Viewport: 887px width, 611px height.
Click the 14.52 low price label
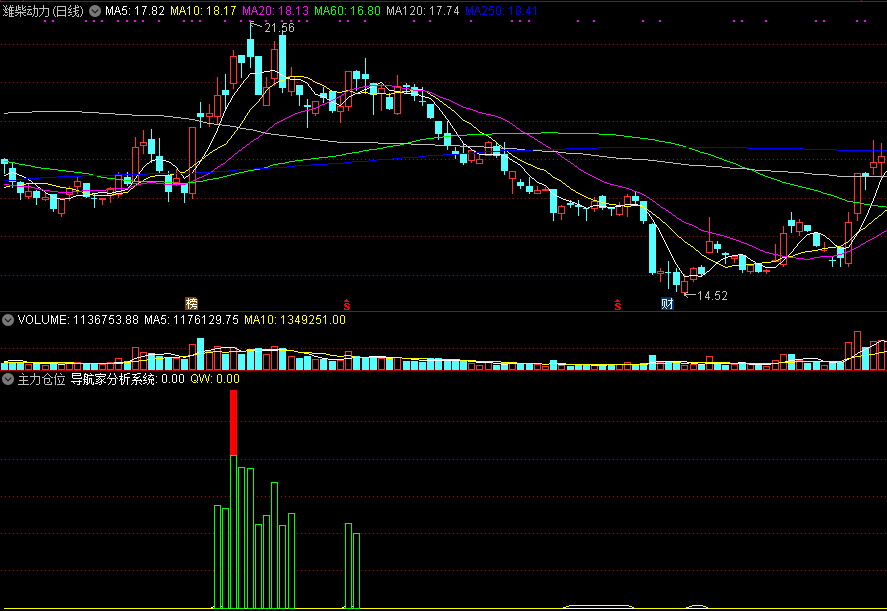[x=712, y=296]
